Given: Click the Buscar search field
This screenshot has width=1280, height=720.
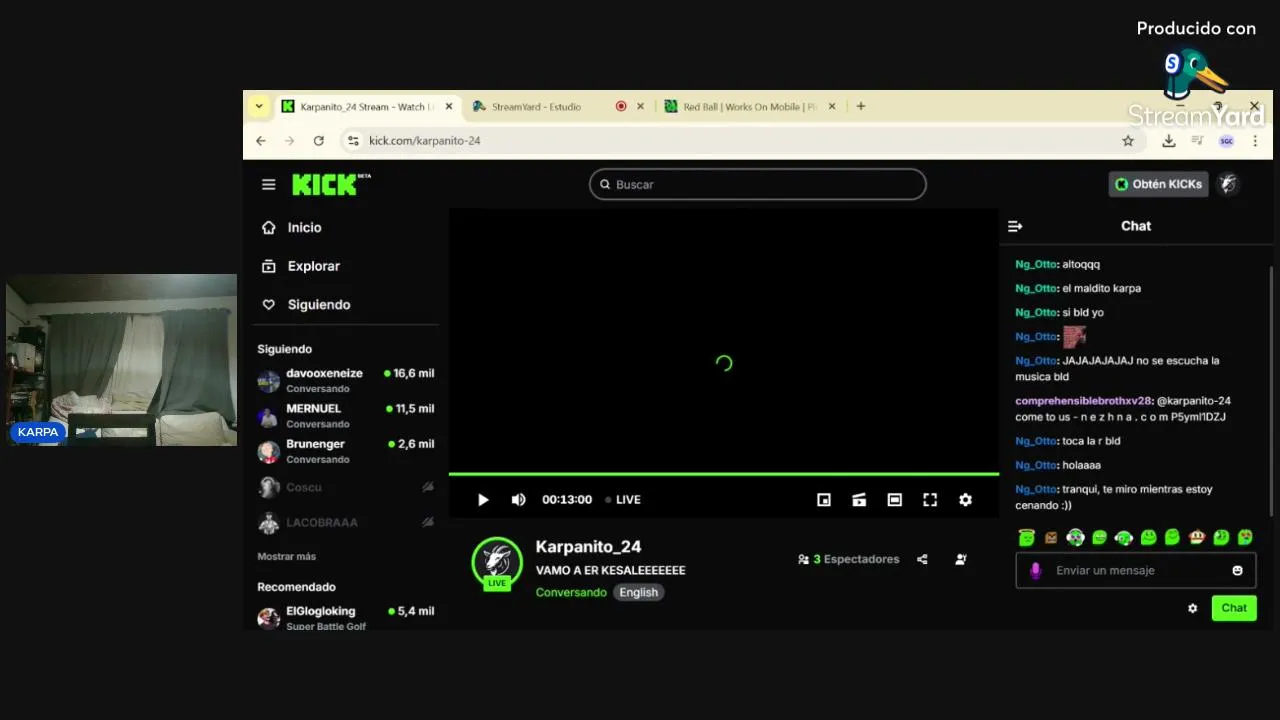Looking at the screenshot, I should click(758, 184).
